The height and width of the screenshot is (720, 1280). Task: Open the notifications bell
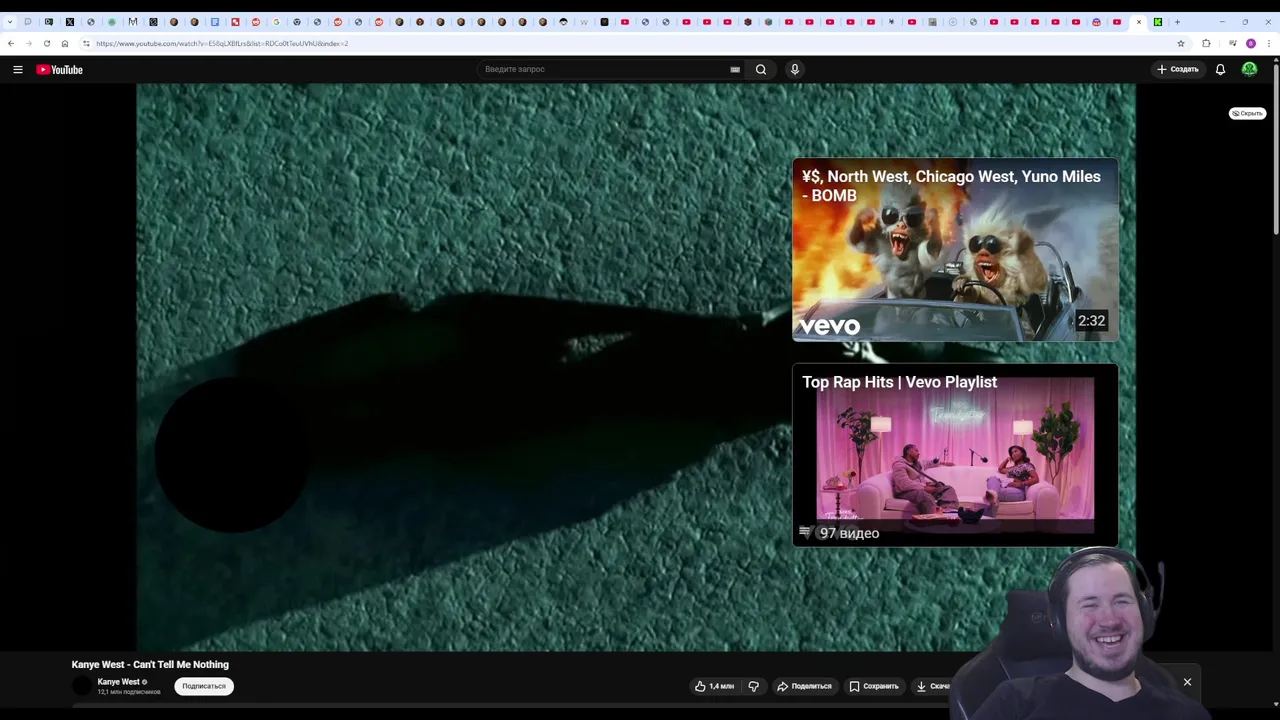1220,69
